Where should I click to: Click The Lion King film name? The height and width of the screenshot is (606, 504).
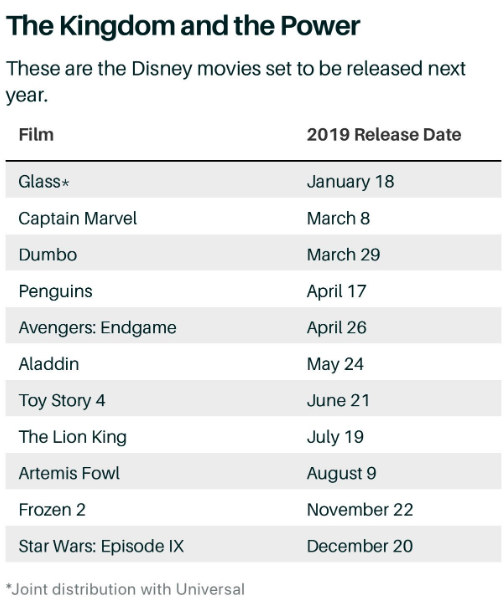(73, 437)
